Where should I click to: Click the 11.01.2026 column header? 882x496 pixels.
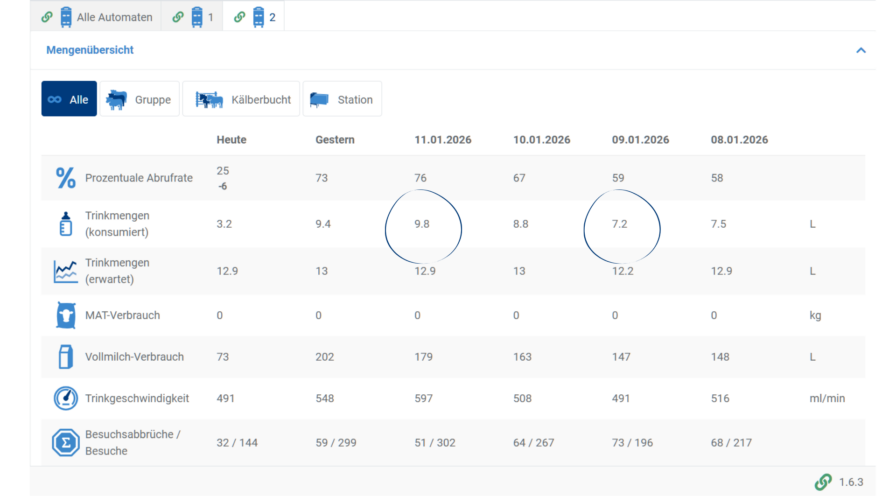[443, 140]
